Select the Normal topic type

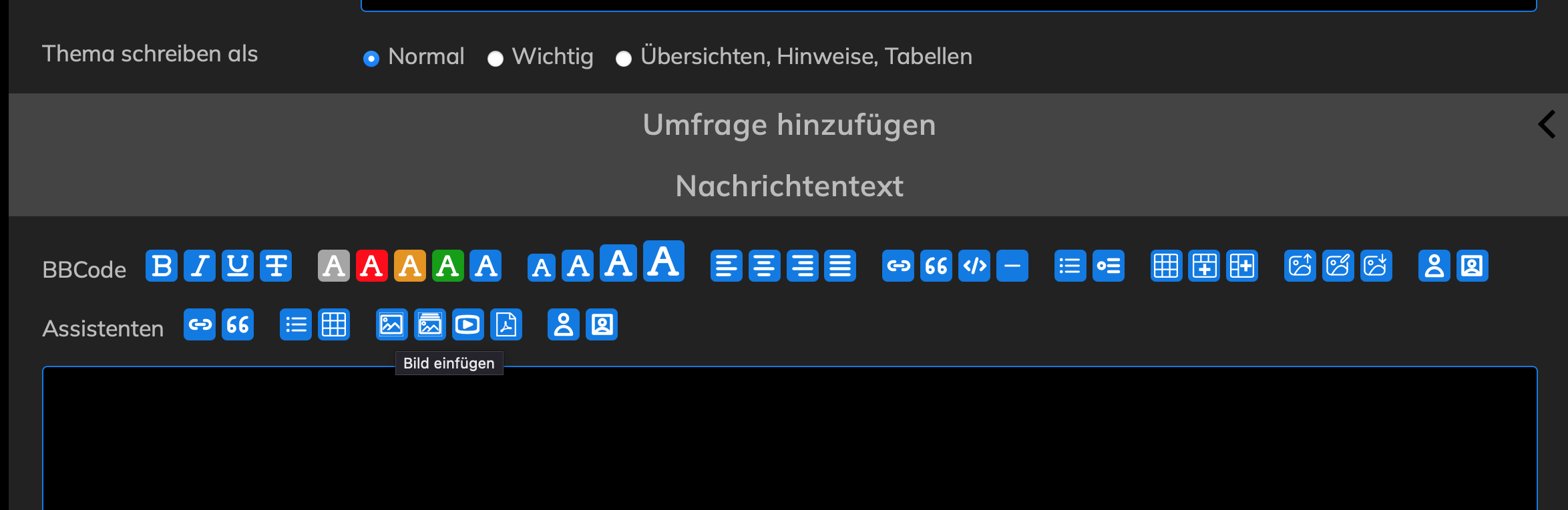pyautogui.click(x=371, y=59)
